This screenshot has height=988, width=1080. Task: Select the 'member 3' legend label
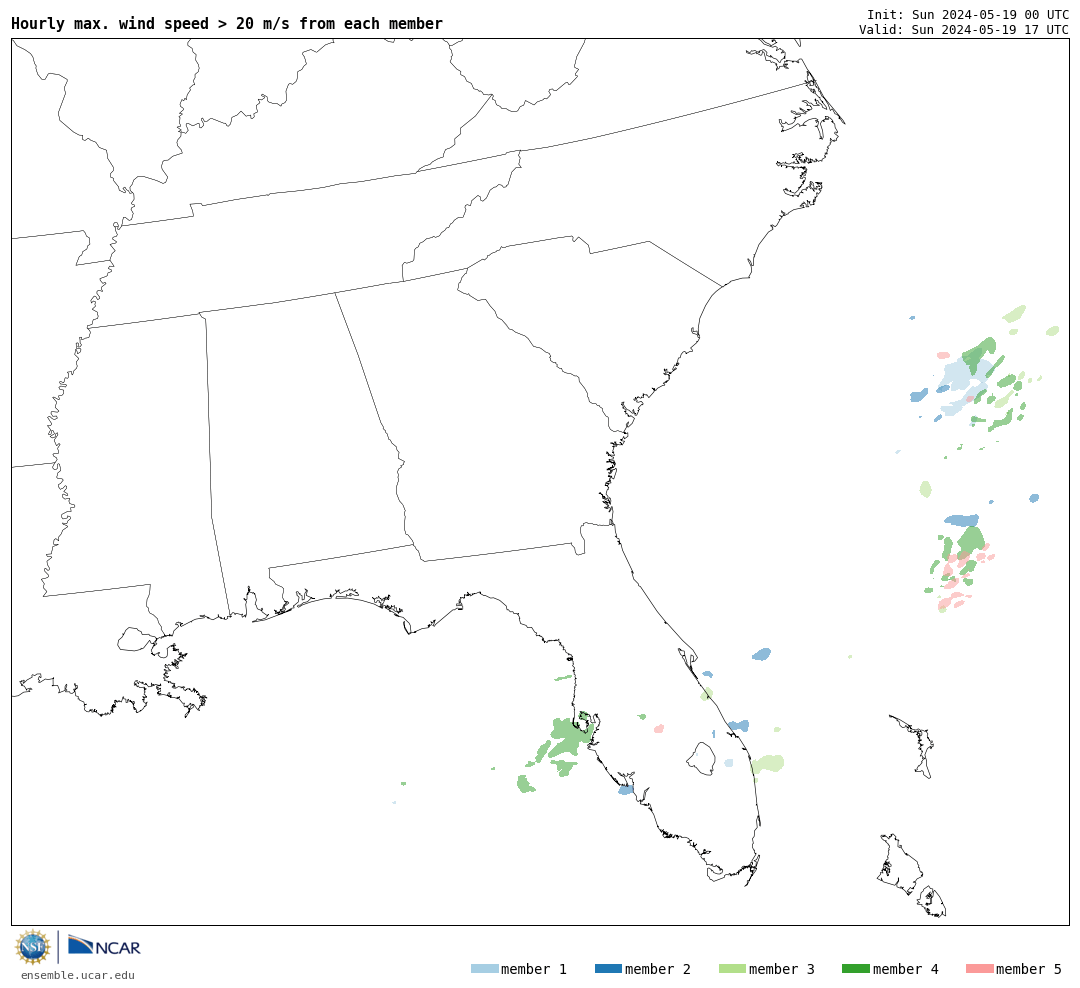coord(782,969)
